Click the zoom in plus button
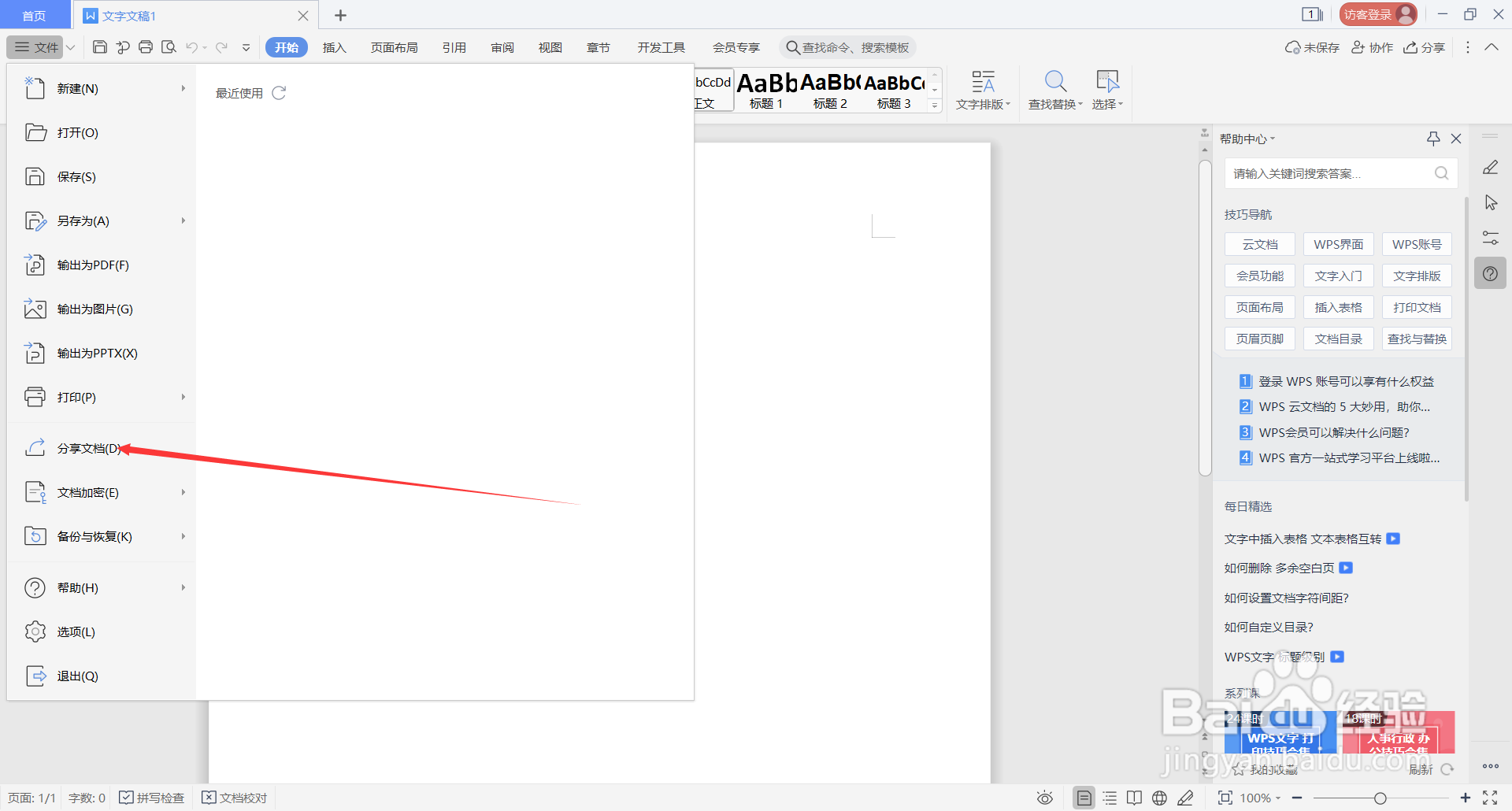 point(1465,798)
